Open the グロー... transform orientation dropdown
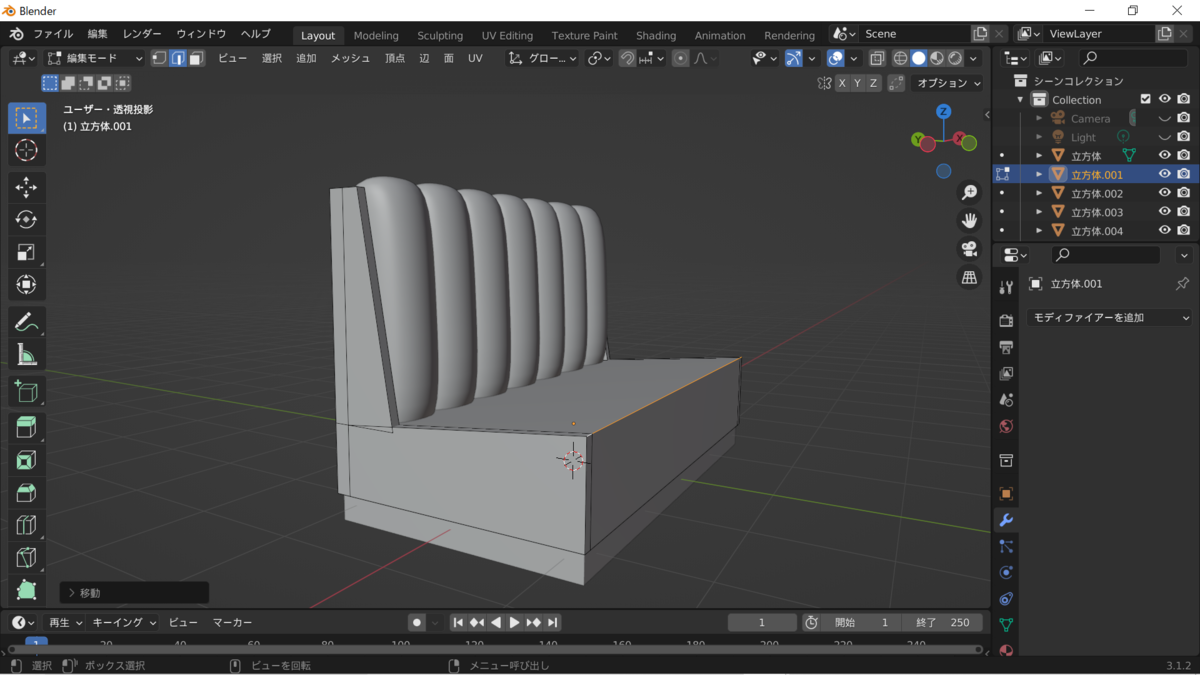The height and width of the screenshot is (675, 1200). pyautogui.click(x=542, y=58)
